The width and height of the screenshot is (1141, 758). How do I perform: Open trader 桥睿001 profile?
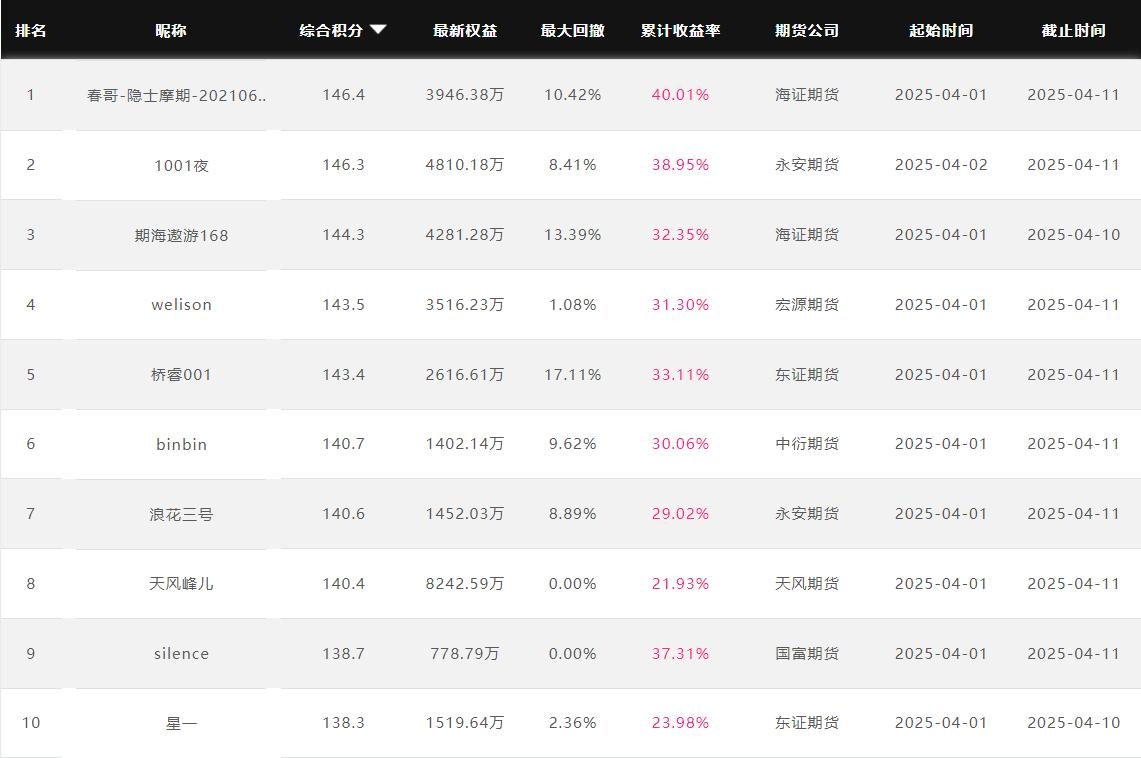(x=181, y=375)
